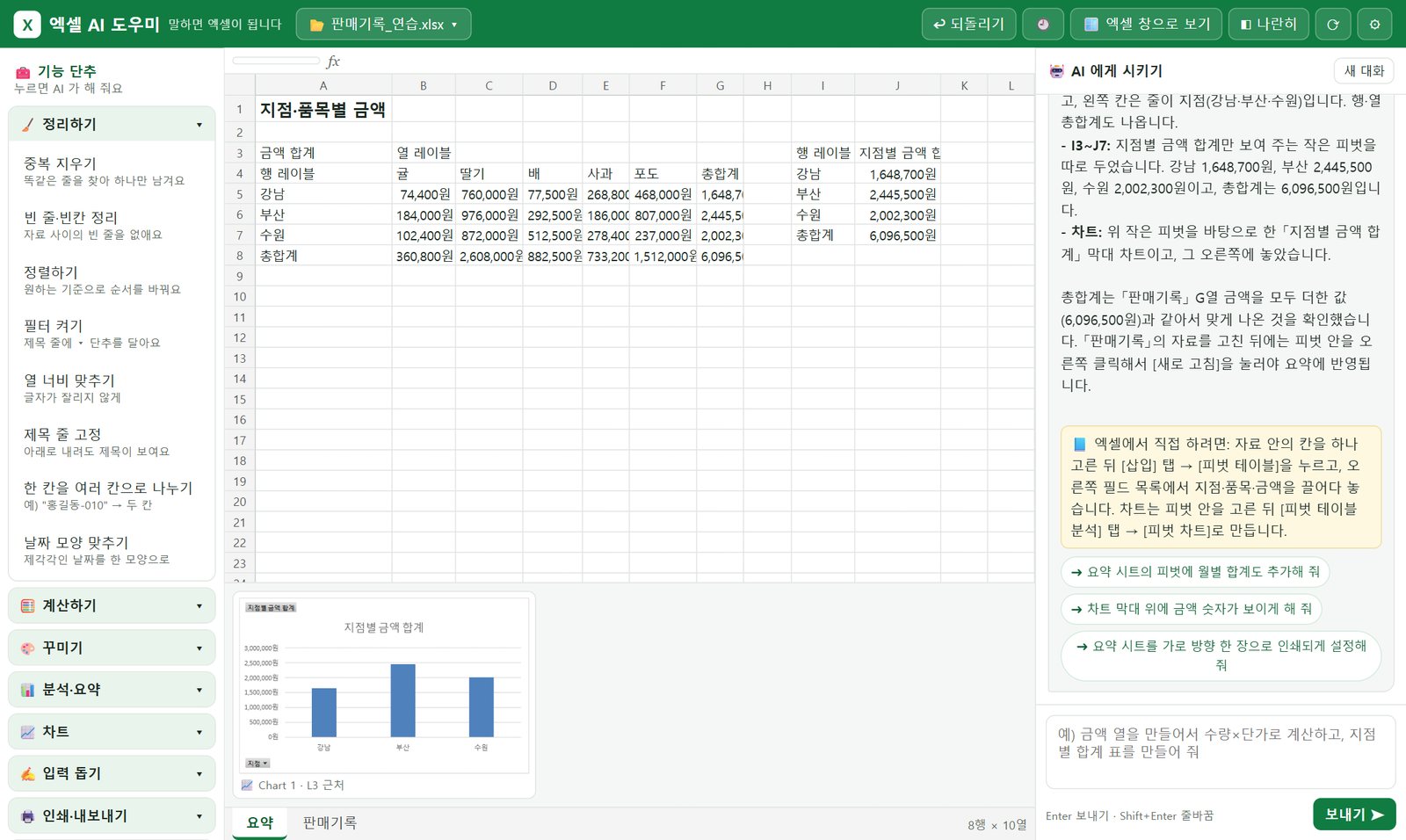
Task: Choose 한 칸을 여러 칸으로 나누기
Action: 112,496
